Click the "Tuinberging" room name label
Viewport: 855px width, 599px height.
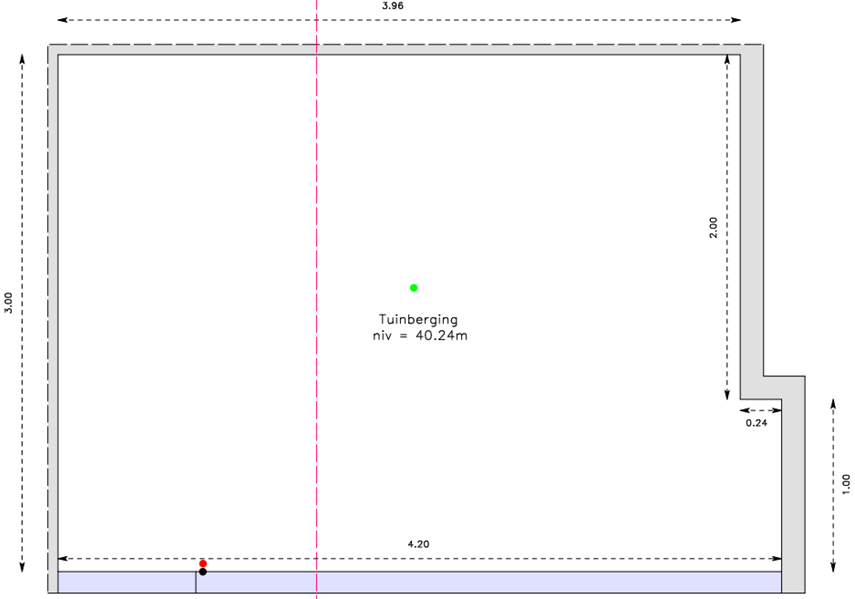[418, 320]
